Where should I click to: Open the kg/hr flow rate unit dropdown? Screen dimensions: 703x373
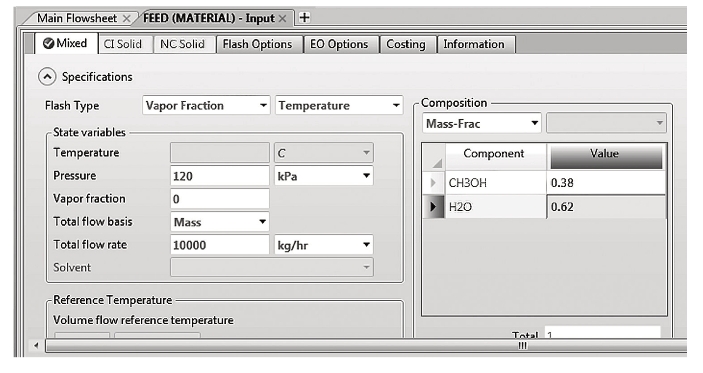tap(323, 245)
